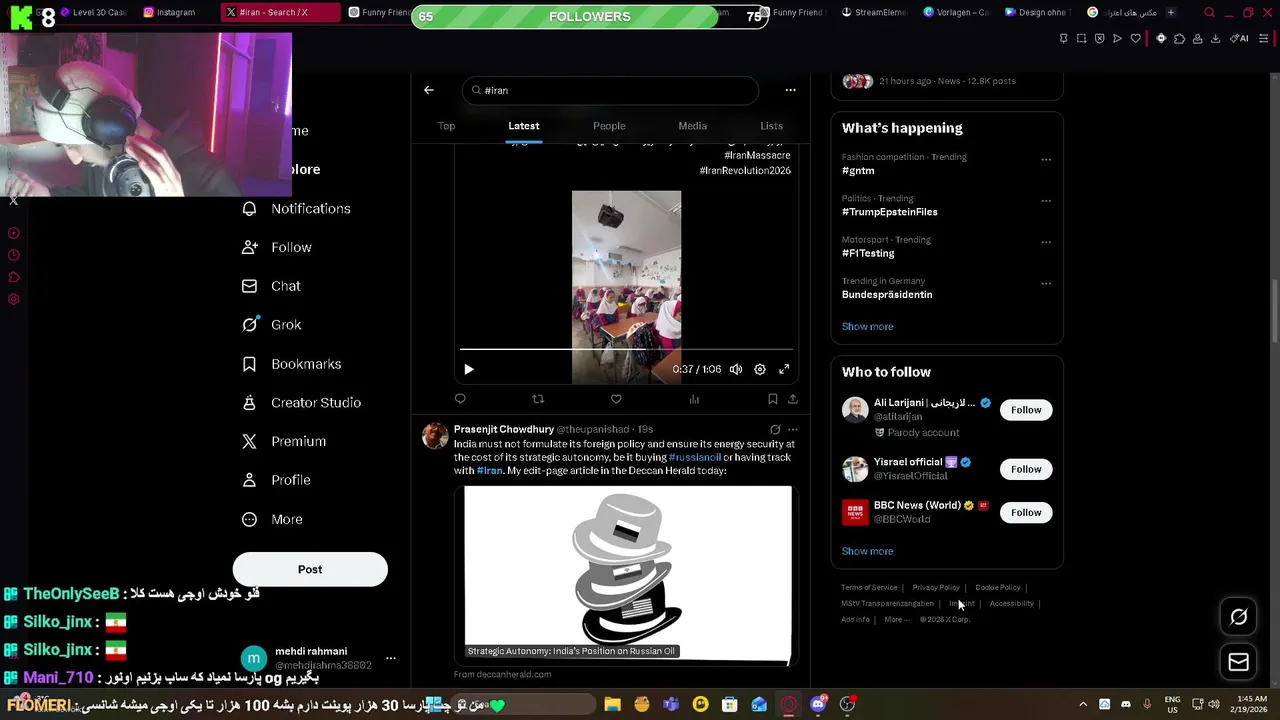Open Prasenjit Chowdhury's profile picture
This screenshot has height=720, width=1280.
pyautogui.click(x=435, y=436)
